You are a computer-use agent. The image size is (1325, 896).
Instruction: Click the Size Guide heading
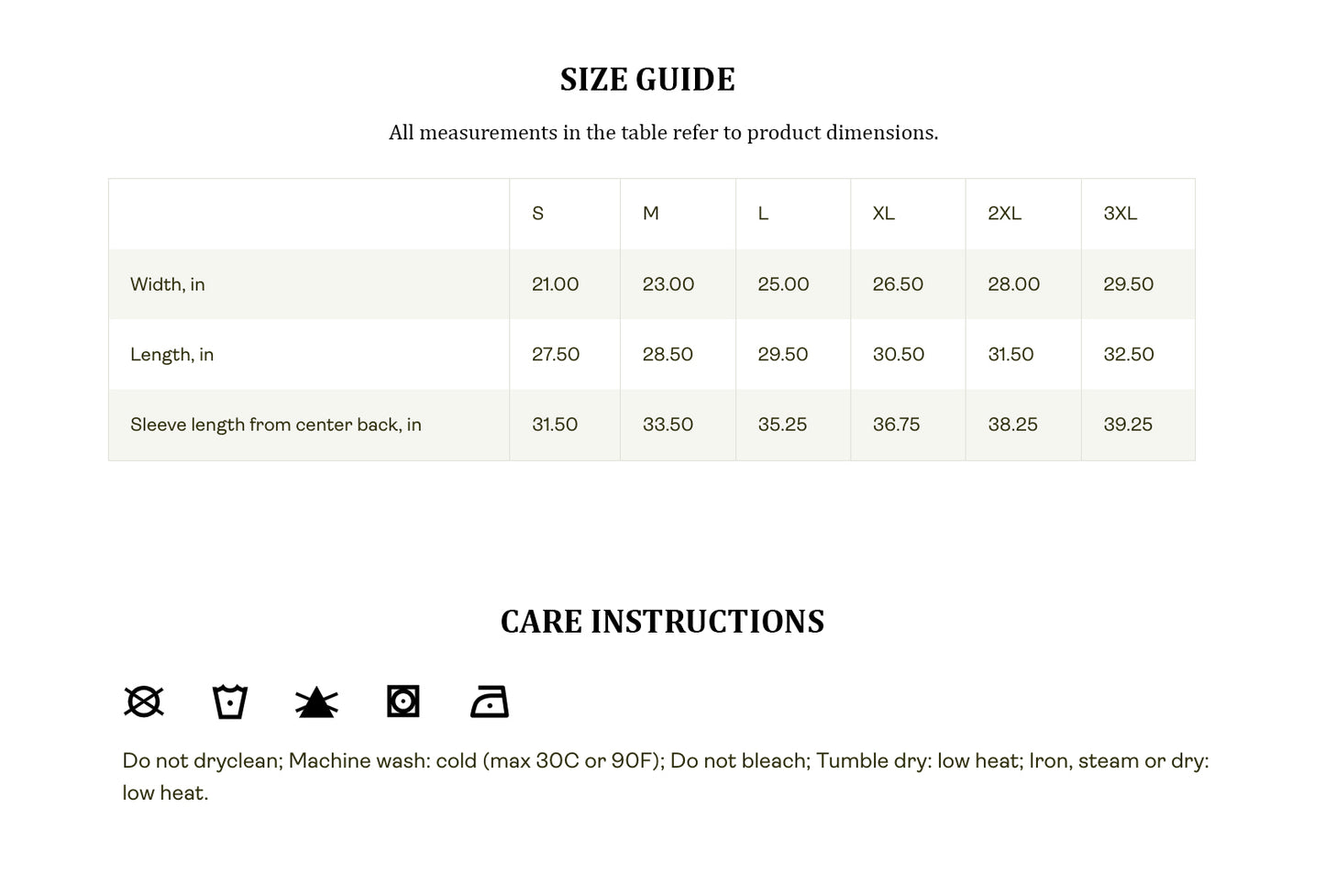click(647, 80)
